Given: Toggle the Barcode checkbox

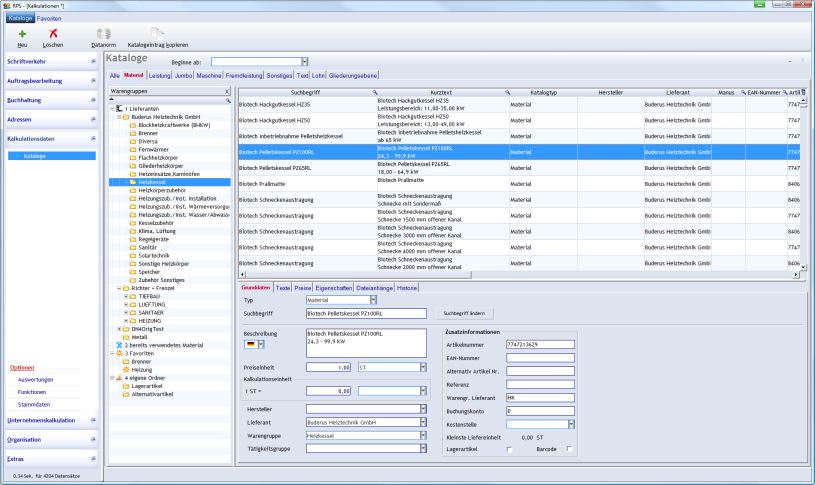Looking at the screenshot, I should (x=570, y=449).
